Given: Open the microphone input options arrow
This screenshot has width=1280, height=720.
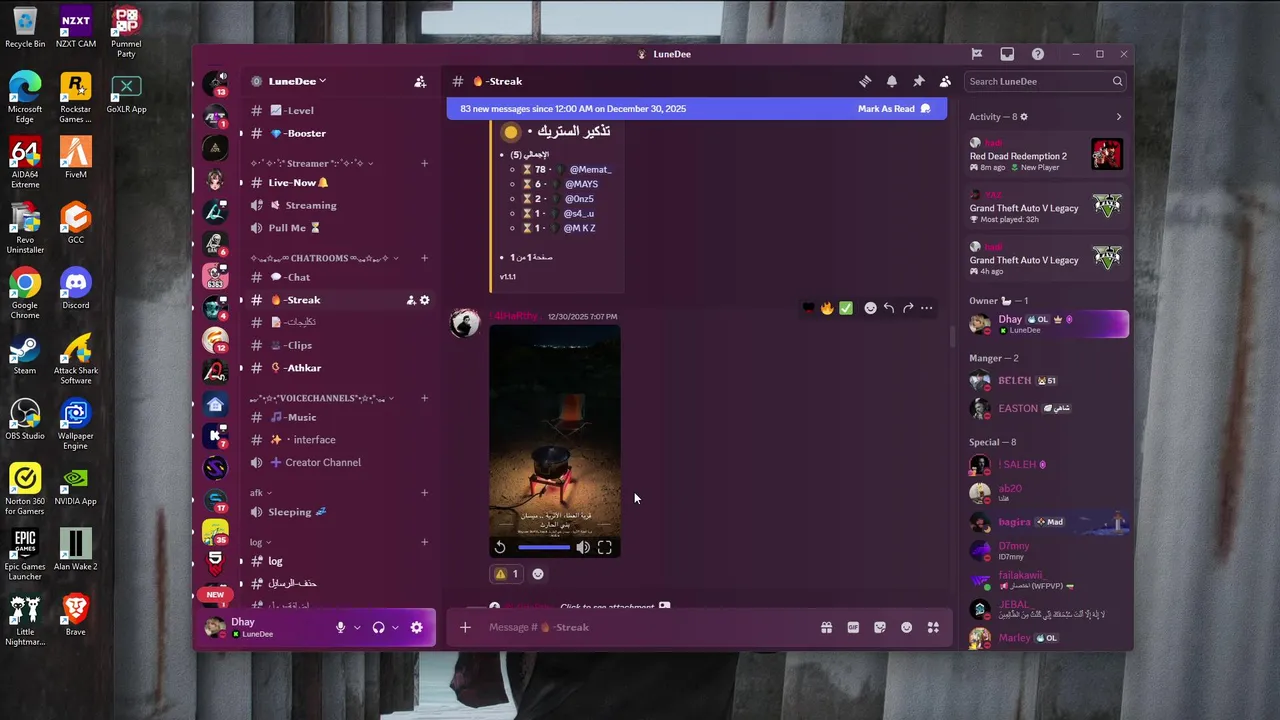Looking at the screenshot, I should pyautogui.click(x=357, y=627).
